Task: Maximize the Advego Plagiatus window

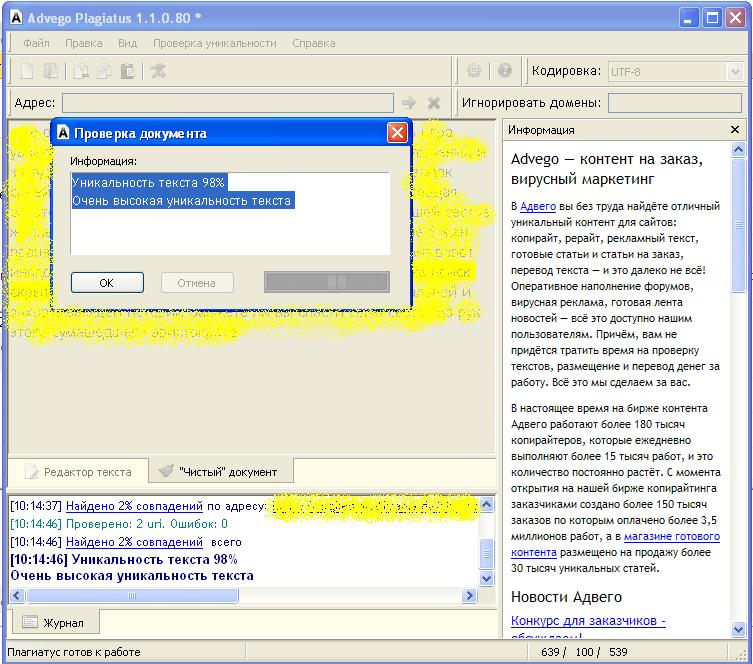Action: [x=712, y=18]
